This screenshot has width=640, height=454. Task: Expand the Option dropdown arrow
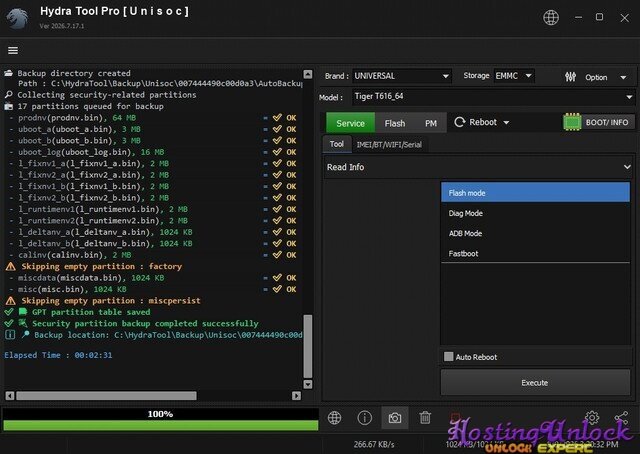click(x=623, y=78)
